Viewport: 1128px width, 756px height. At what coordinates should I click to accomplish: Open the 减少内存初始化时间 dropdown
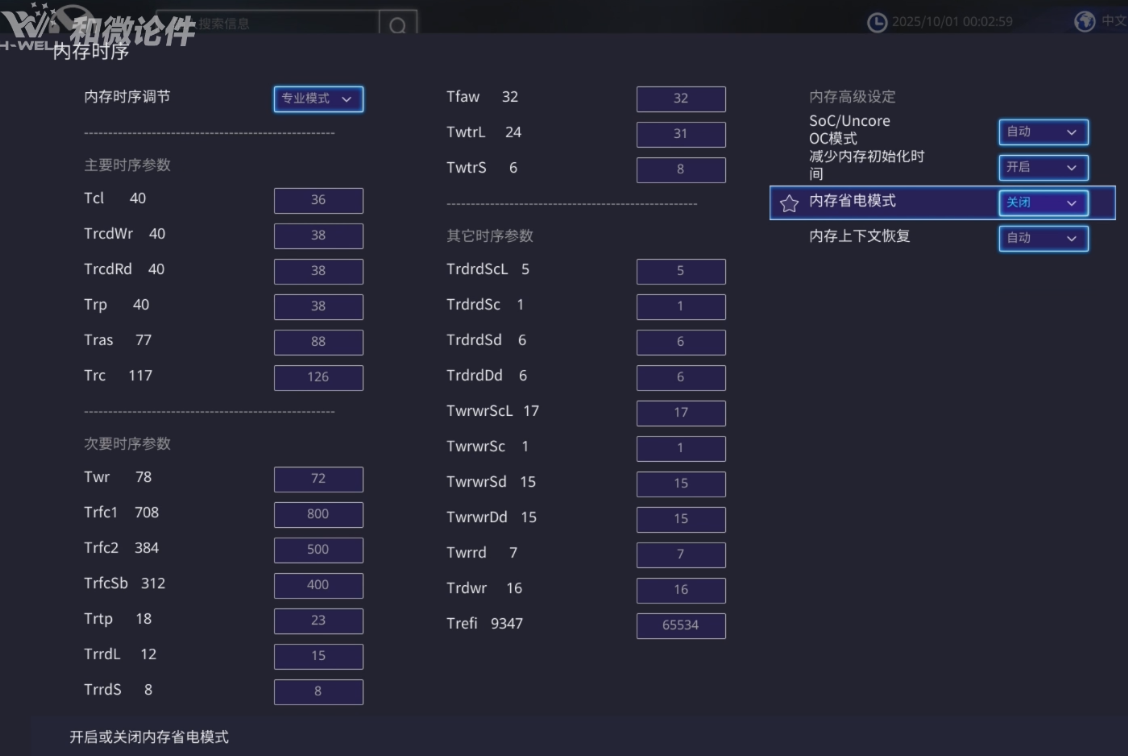click(1043, 168)
